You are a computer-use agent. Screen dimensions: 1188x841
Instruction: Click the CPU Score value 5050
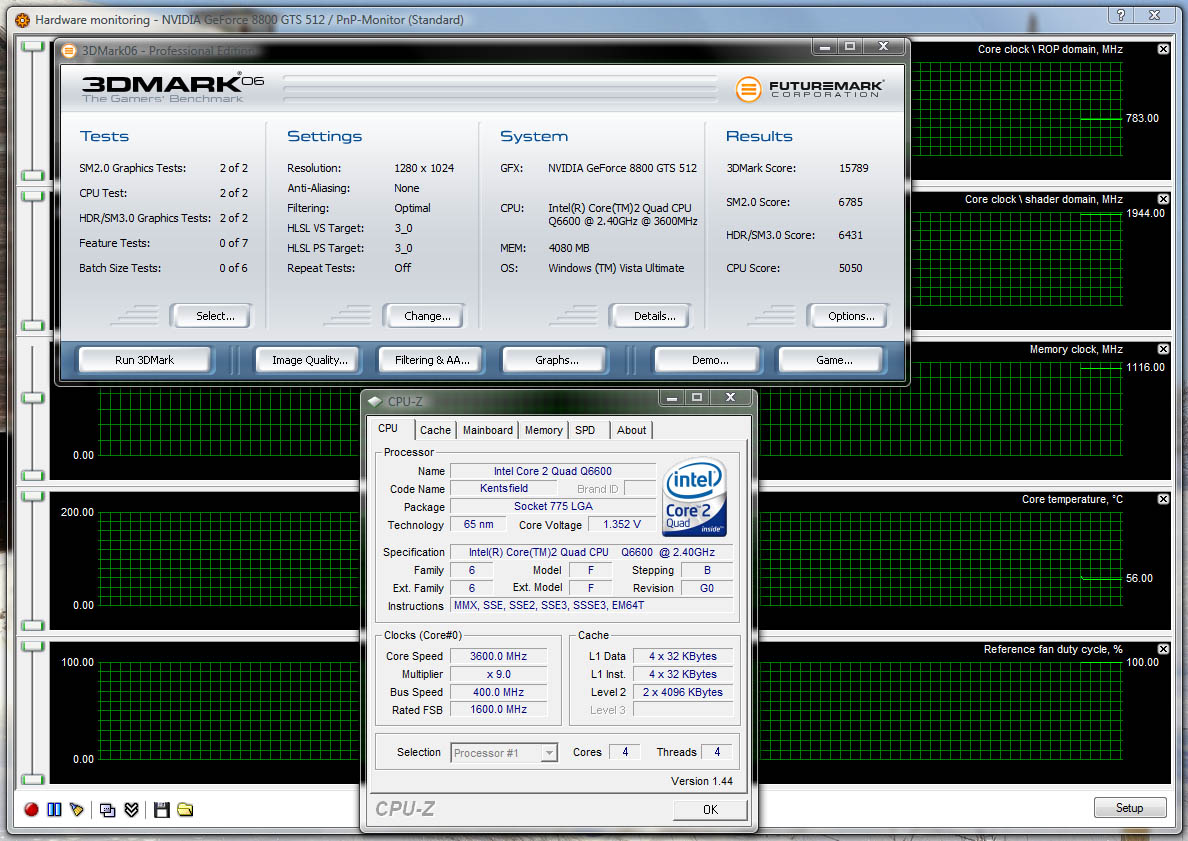(x=850, y=268)
